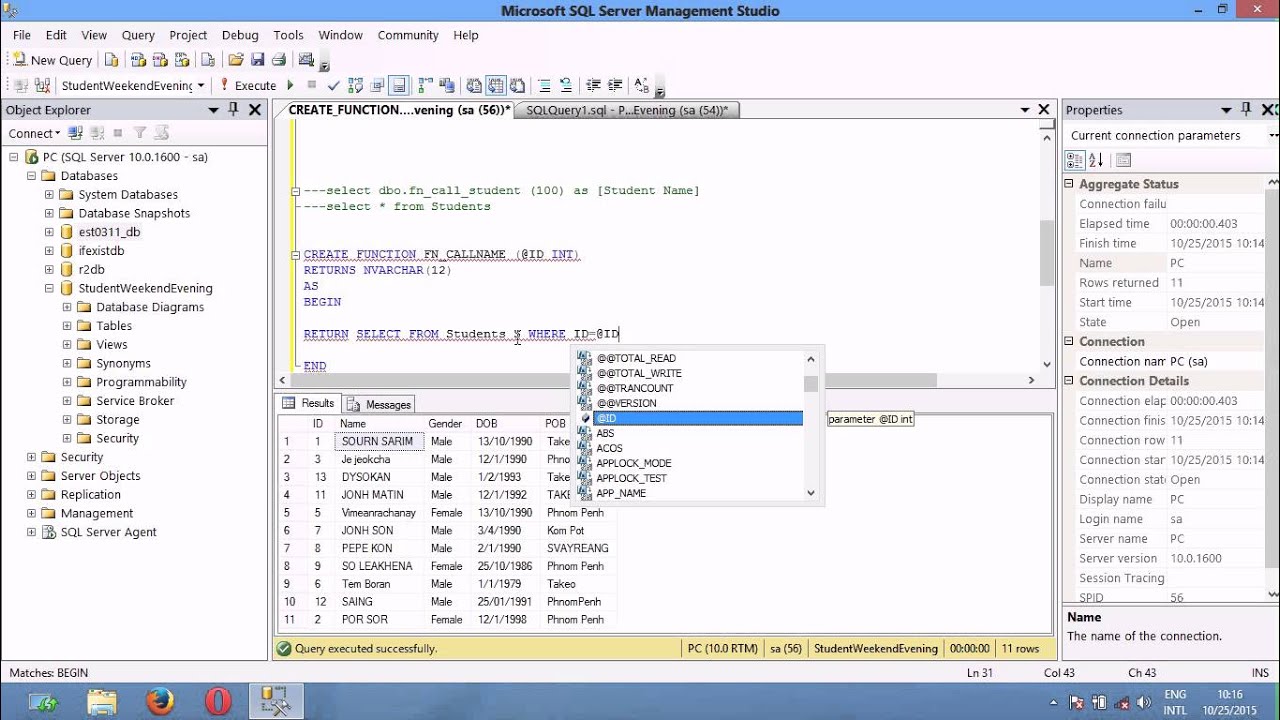This screenshot has height=720, width=1280.
Task: Open the Query menu
Action: click(138, 35)
